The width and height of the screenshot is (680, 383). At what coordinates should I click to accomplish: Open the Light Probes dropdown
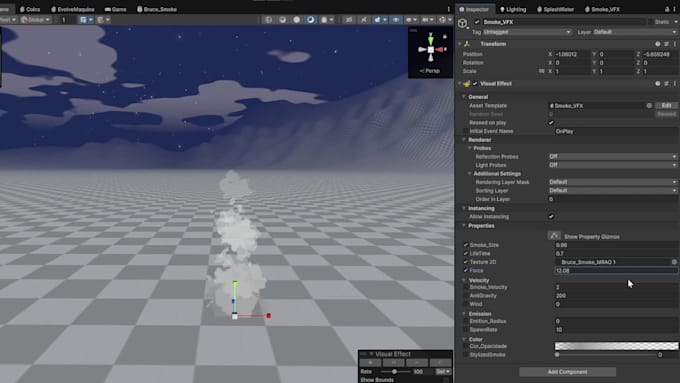pos(612,165)
